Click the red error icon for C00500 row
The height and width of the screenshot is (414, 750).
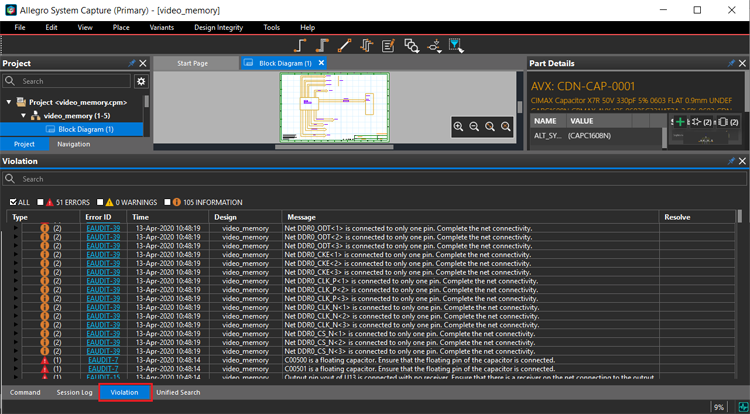click(45, 360)
